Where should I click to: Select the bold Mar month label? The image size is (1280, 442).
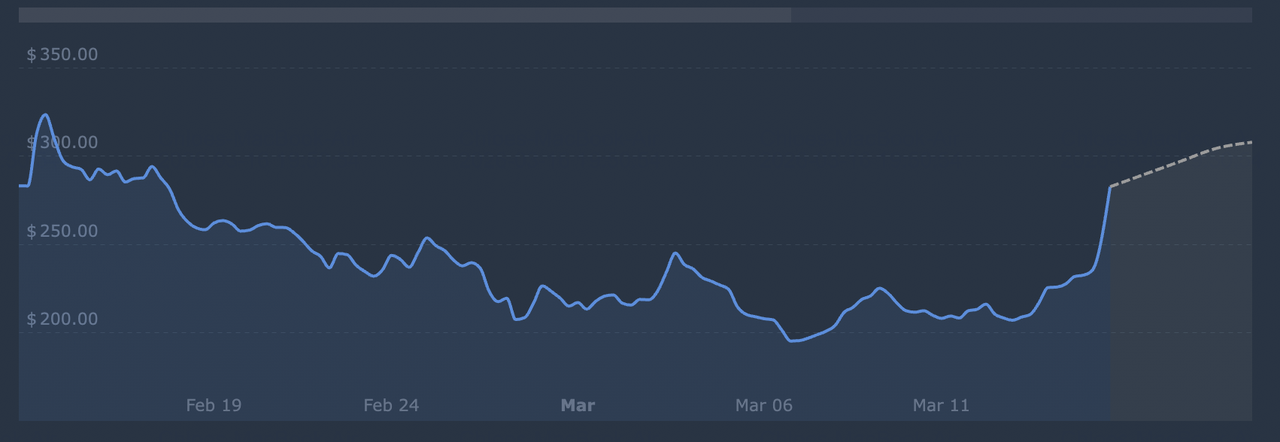click(x=578, y=405)
